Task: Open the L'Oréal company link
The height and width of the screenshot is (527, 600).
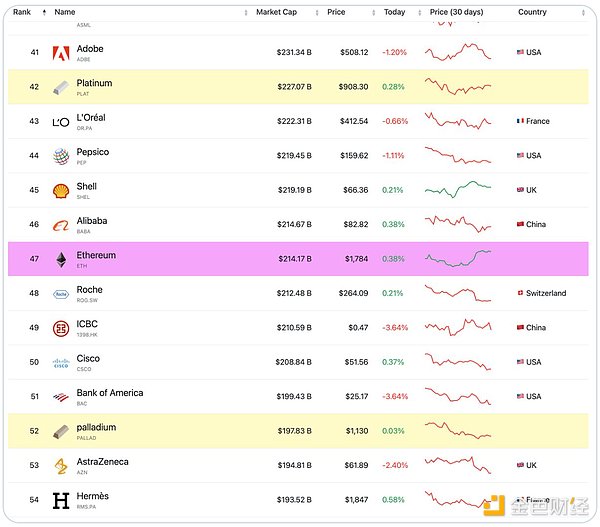Action: pos(91,118)
